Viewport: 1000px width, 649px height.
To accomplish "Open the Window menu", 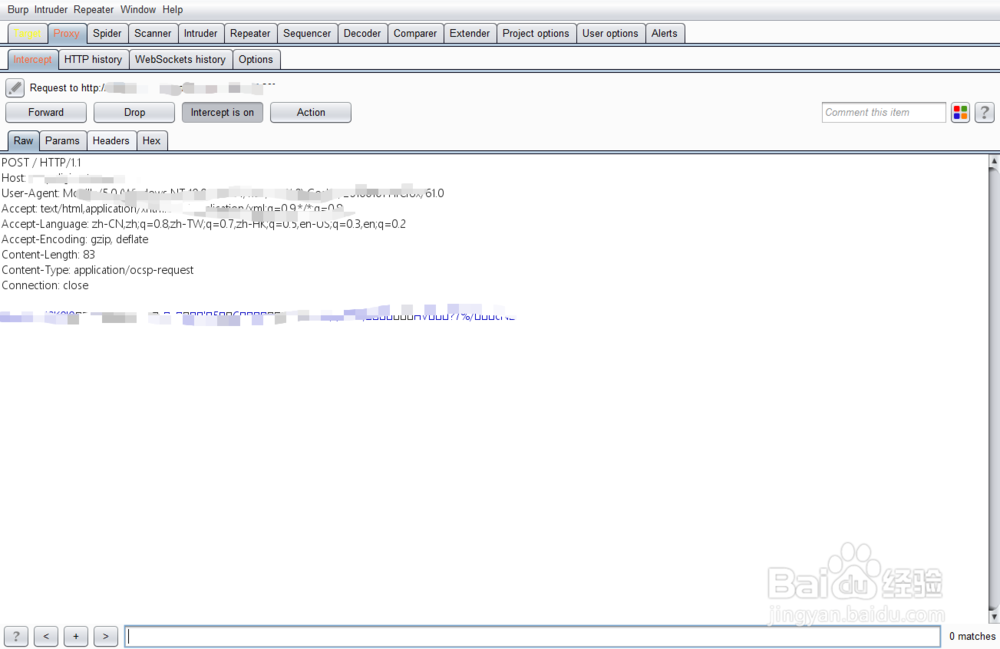I will click(x=138, y=10).
